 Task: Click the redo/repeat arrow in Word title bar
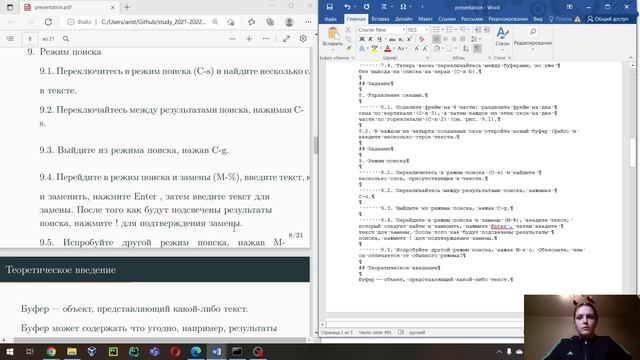[366, 7]
